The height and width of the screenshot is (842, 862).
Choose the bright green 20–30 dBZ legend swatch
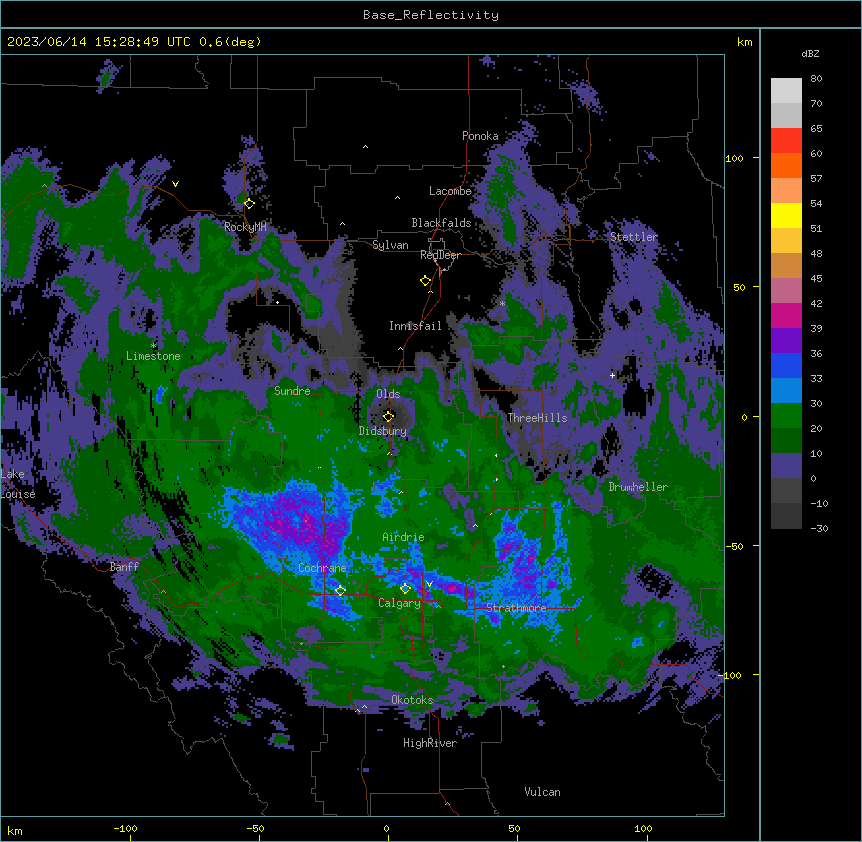[786, 416]
